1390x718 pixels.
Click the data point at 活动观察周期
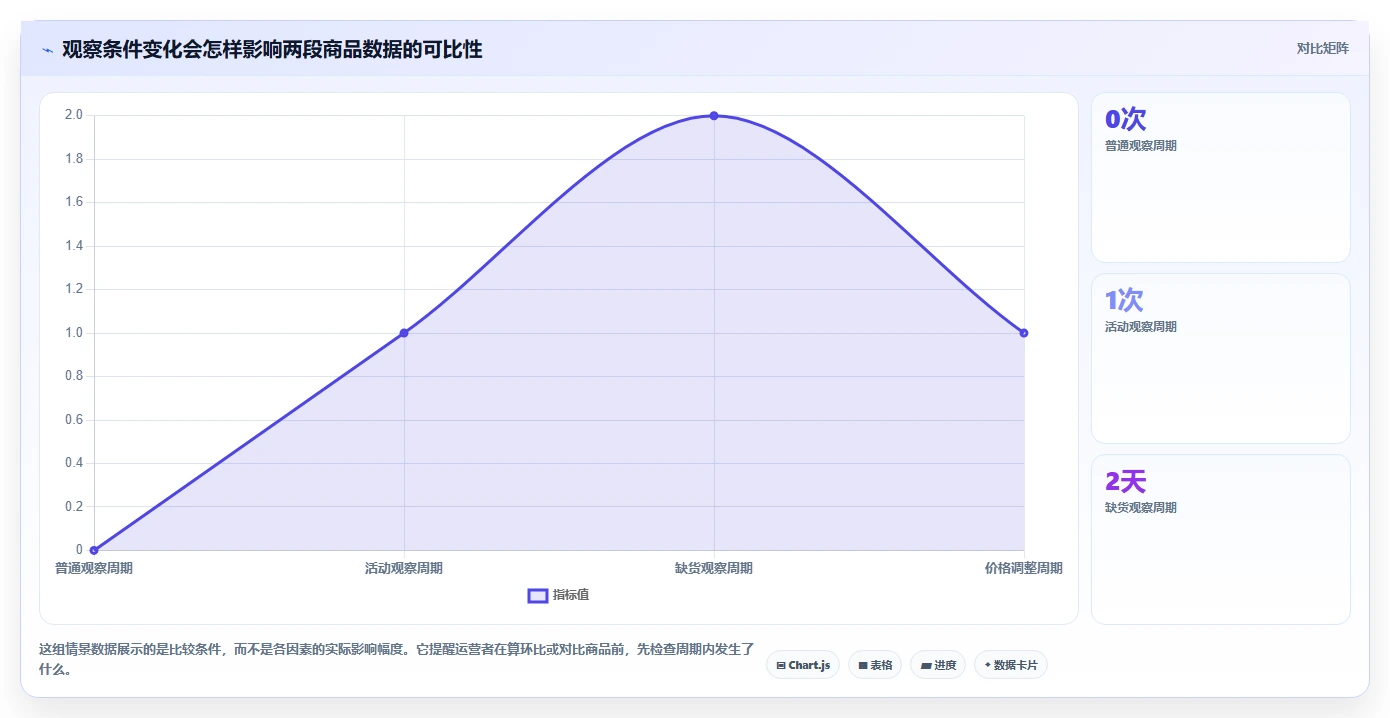click(x=404, y=333)
